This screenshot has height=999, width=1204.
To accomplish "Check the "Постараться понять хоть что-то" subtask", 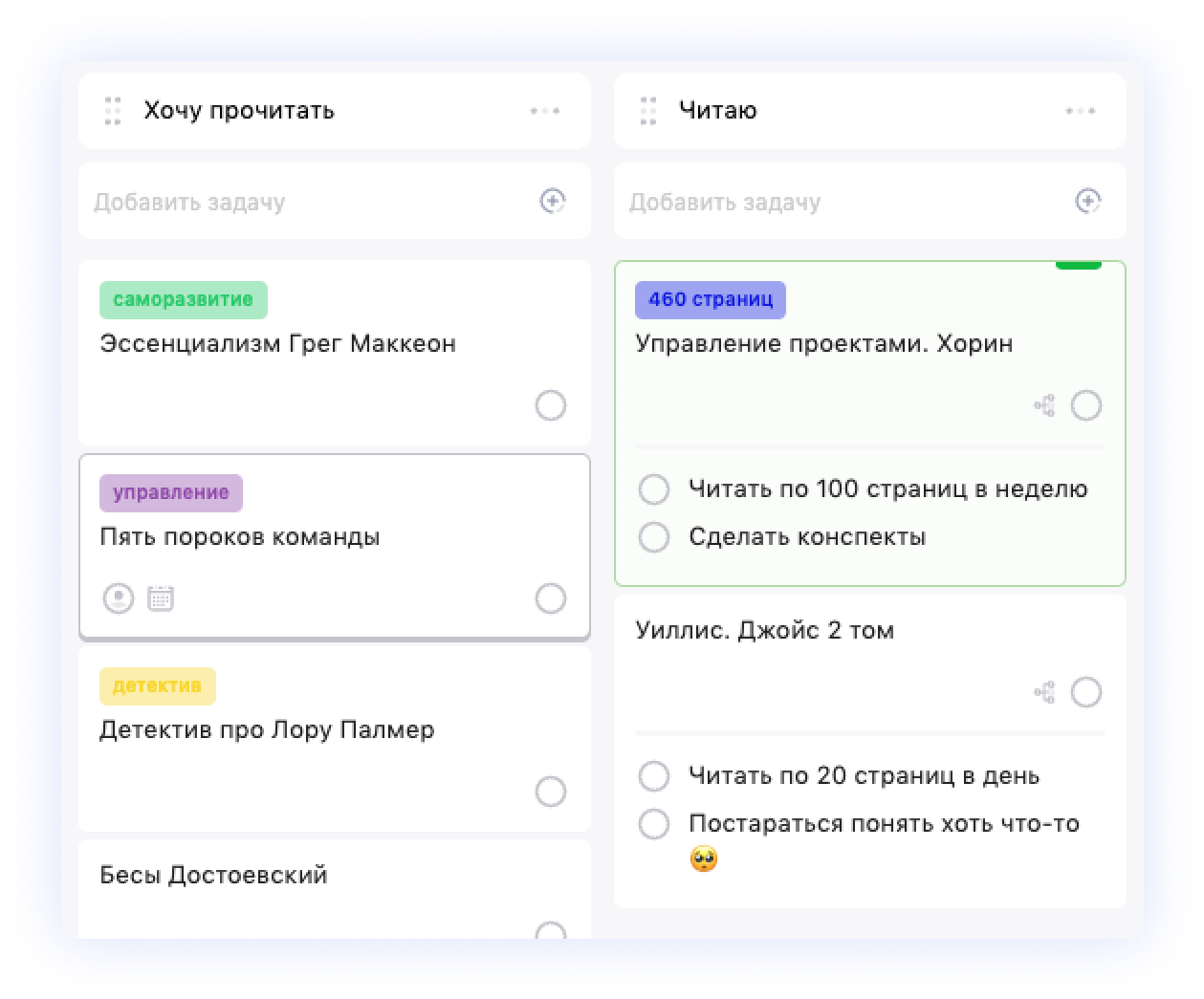I will click(653, 822).
